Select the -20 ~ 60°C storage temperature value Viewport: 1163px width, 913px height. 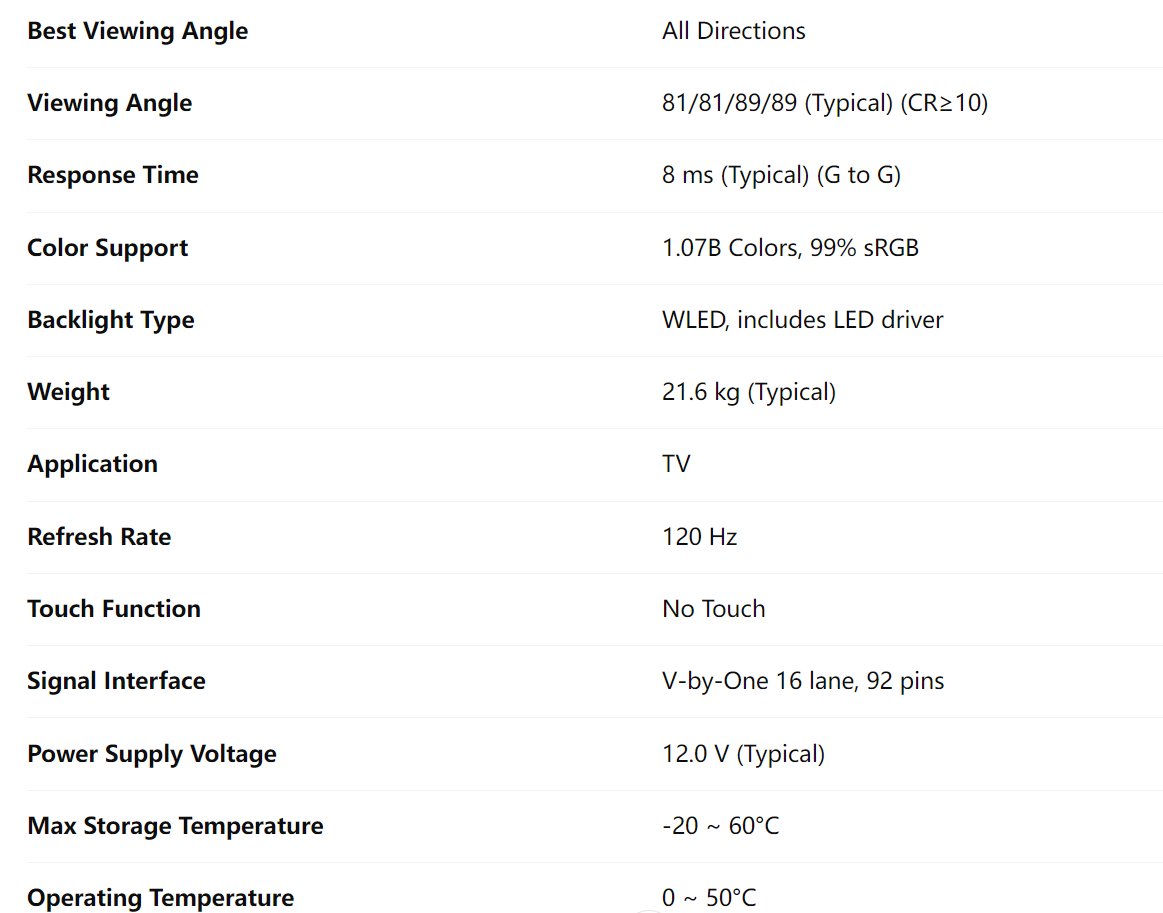[720, 826]
